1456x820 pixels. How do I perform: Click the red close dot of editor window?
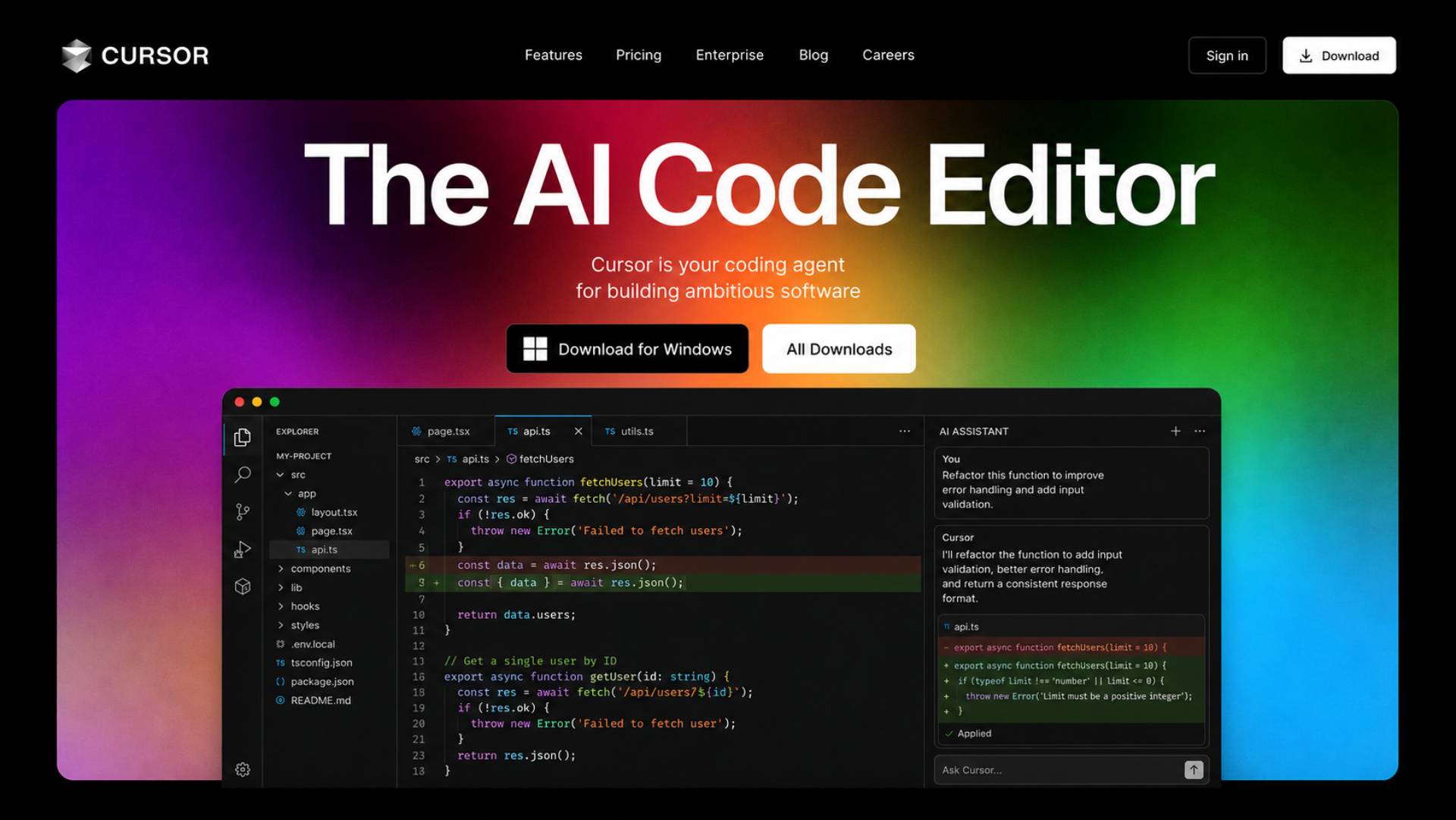(x=240, y=402)
